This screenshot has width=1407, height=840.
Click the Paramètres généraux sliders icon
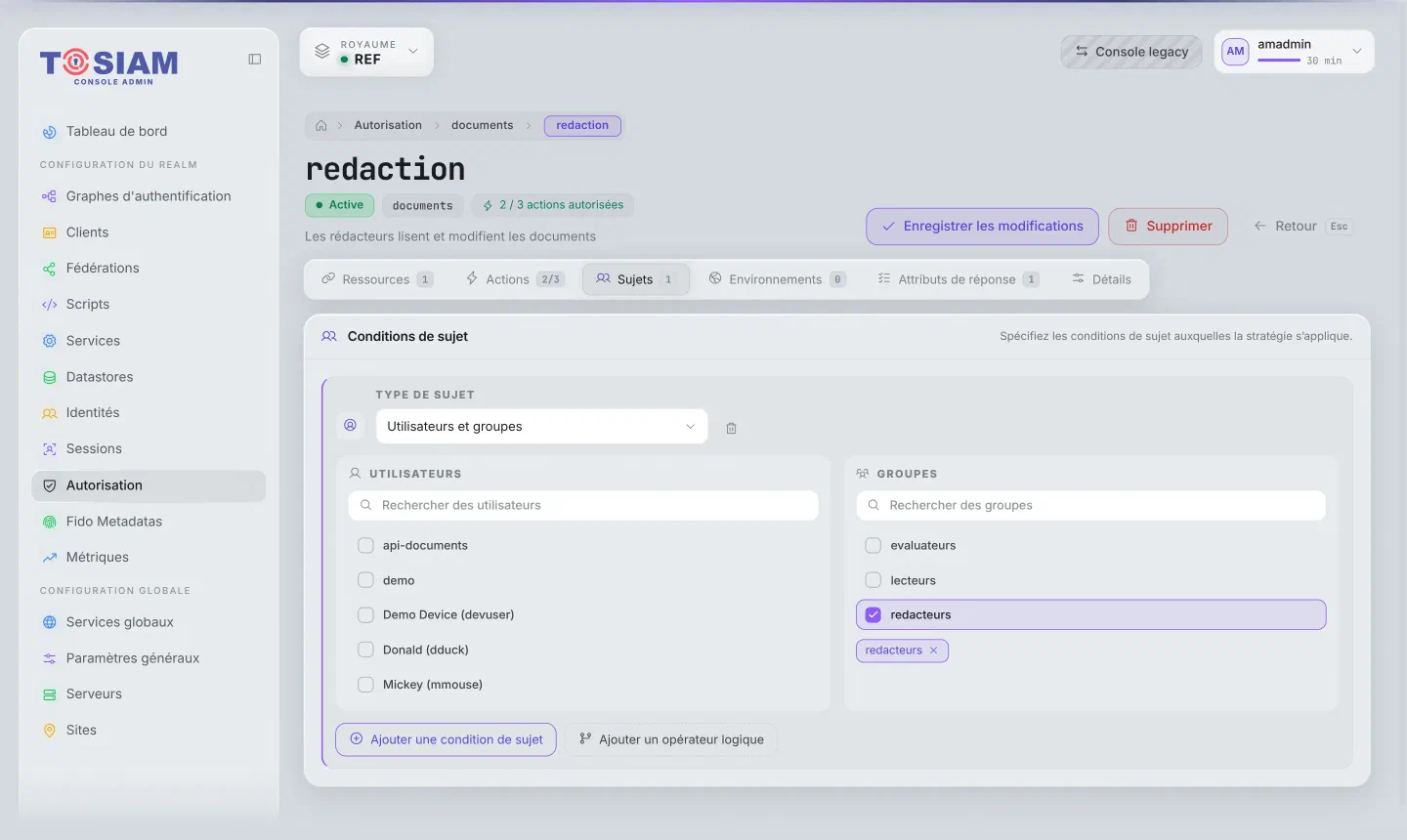click(50, 658)
